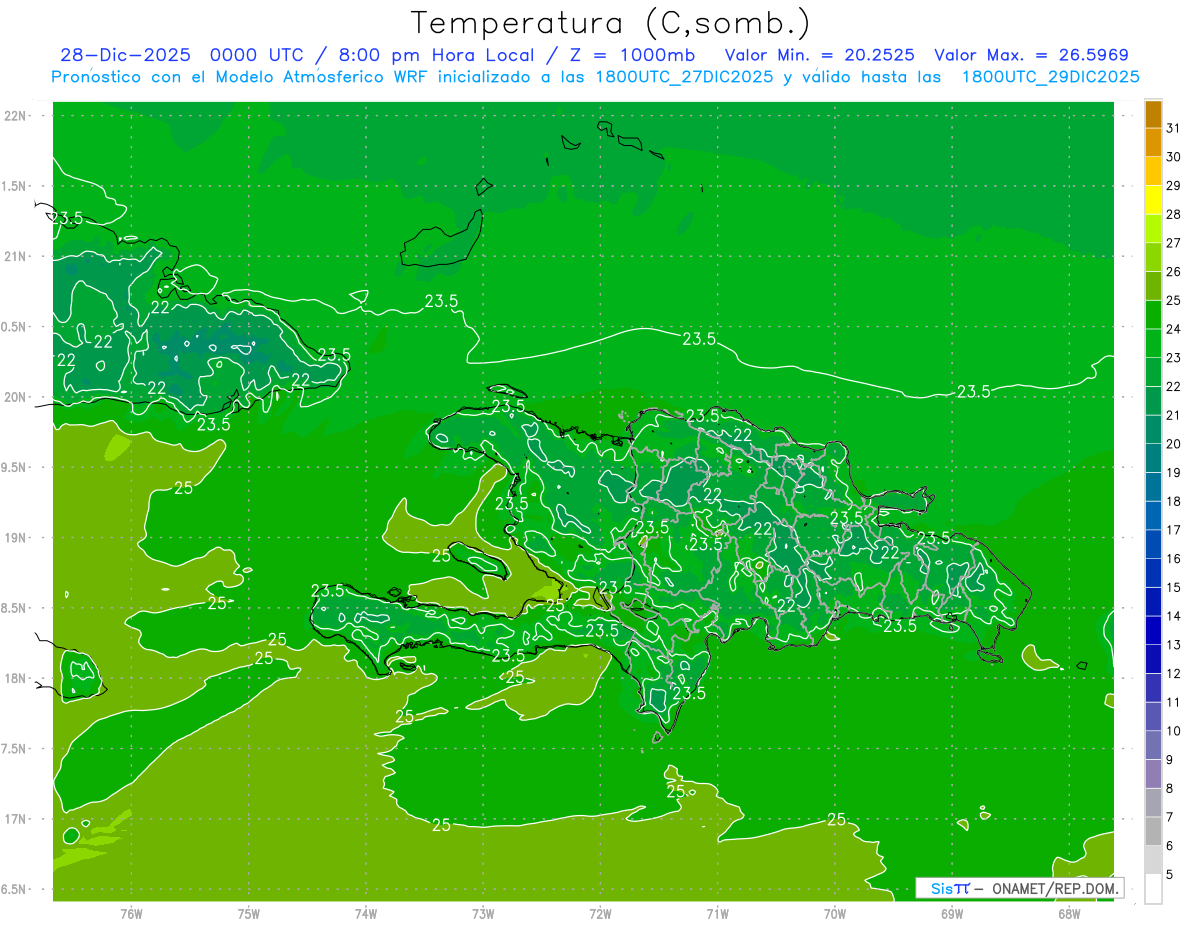Screen dimensions: 1200x927
Task: Click the '22N' latitude axis label
Action: pos(16,116)
